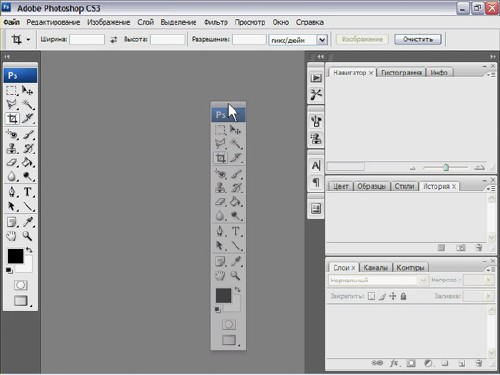Reset default colors in left toolbox
This screenshot has width=500, height=375.
click(9, 271)
